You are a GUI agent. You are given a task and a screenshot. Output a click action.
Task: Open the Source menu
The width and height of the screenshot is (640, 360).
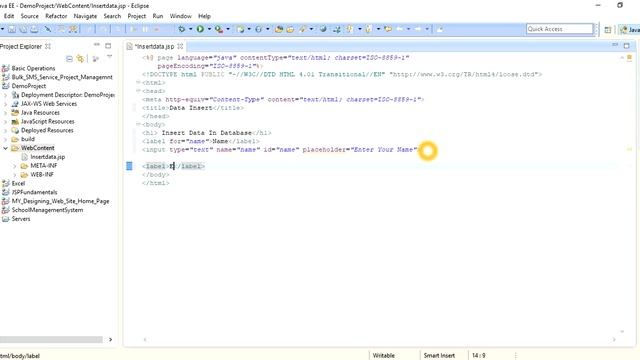coord(30,16)
